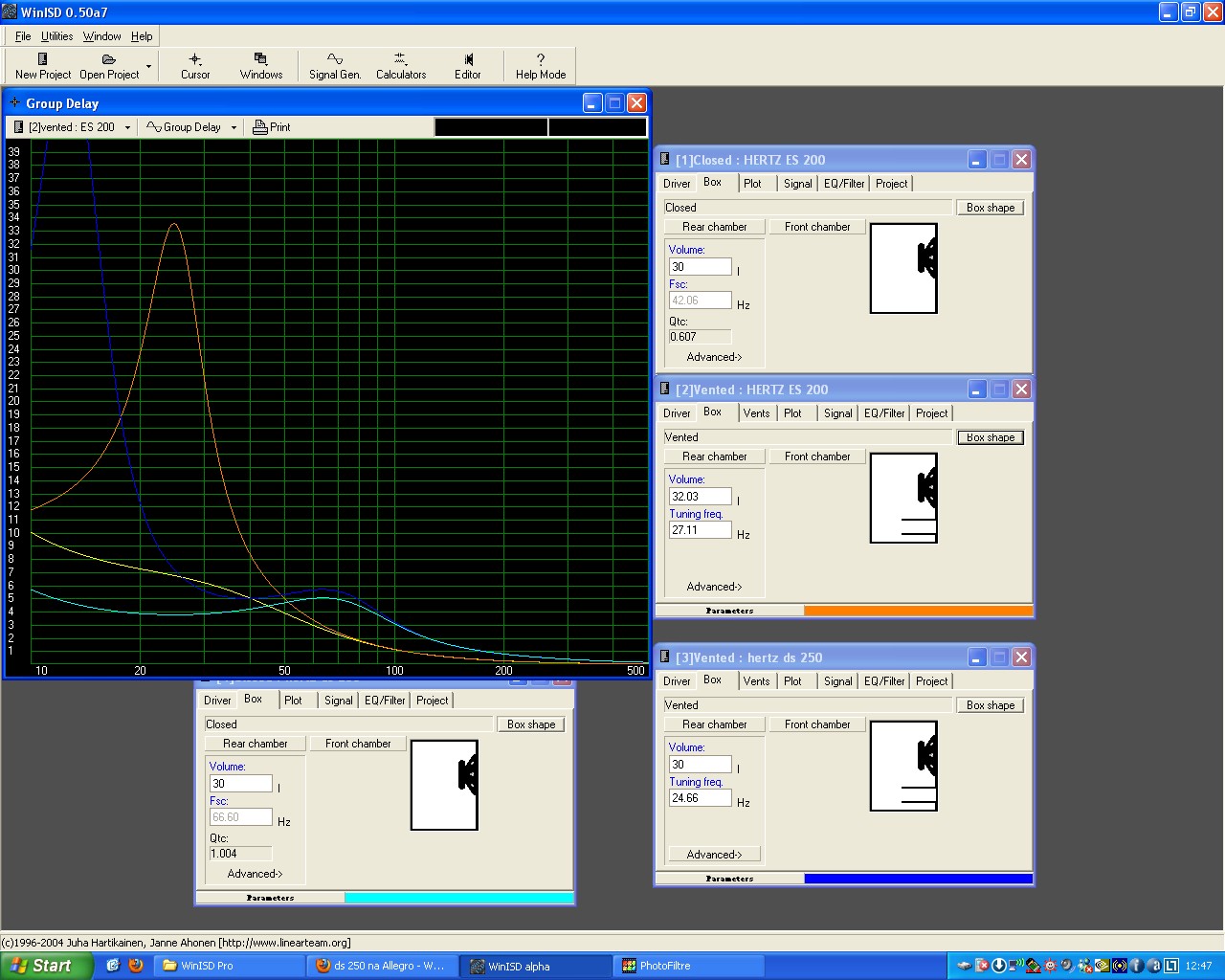1225x980 pixels.
Task: Open the Group Delay plot type dropdown
Action: (x=234, y=127)
